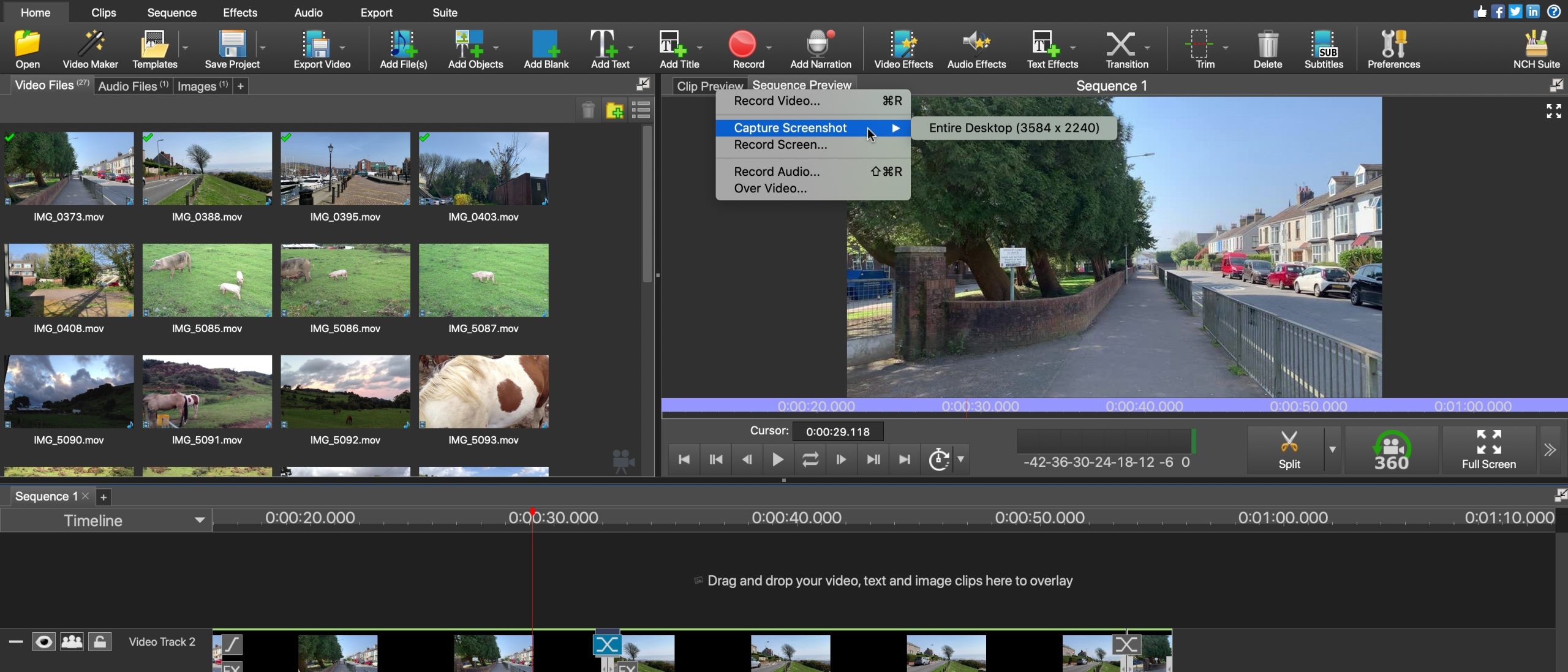Image resolution: width=1568 pixels, height=672 pixels.
Task: Switch to Sequence Preview tab
Action: [x=801, y=84]
